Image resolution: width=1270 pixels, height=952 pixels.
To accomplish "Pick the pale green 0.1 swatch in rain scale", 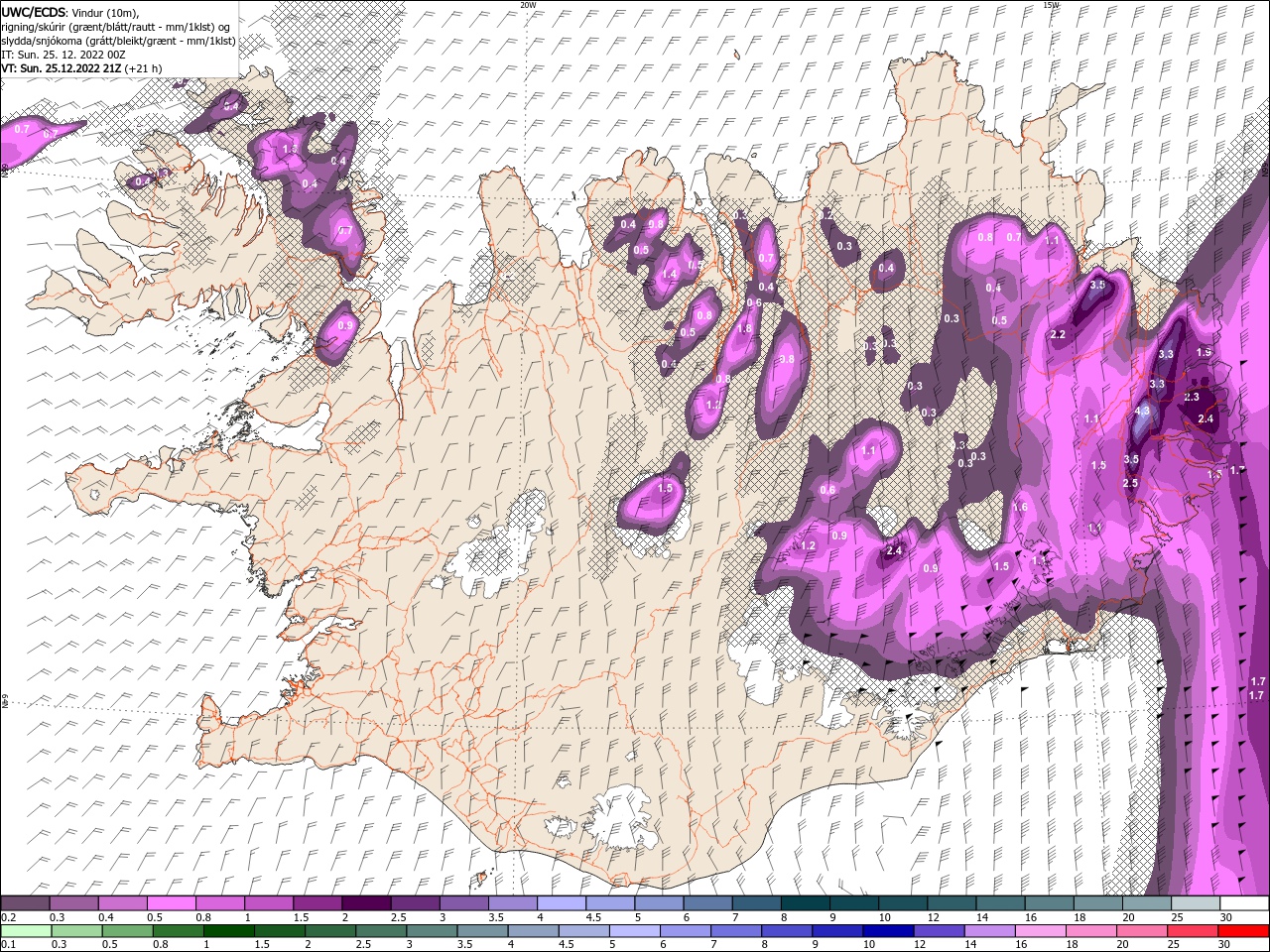I will coord(25,931).
